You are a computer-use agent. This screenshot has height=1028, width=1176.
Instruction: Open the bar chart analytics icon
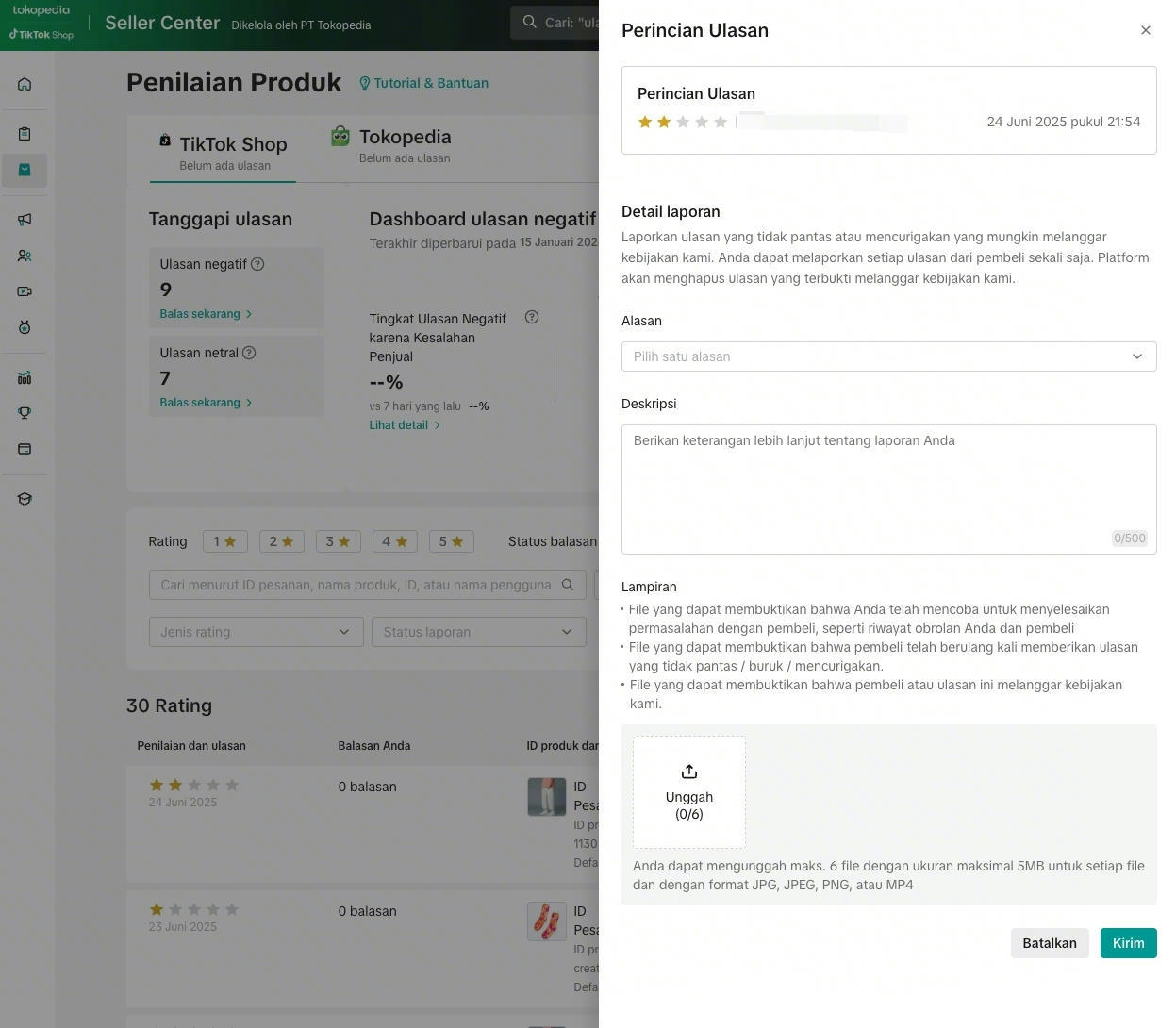(25, 378)
